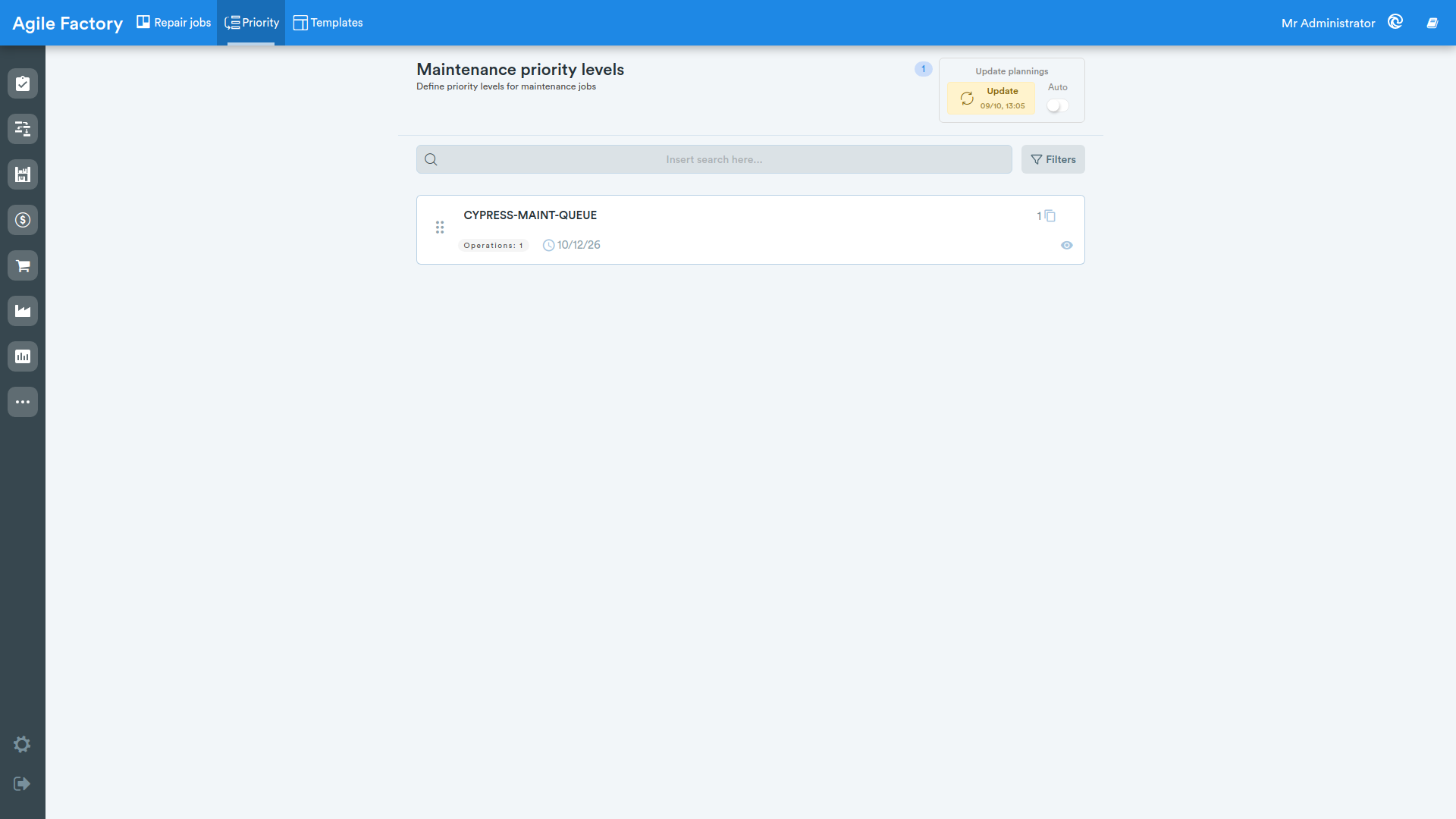Click the 10/12/26 due date
Screen dimensions: 1456x819
coord(572,245)
